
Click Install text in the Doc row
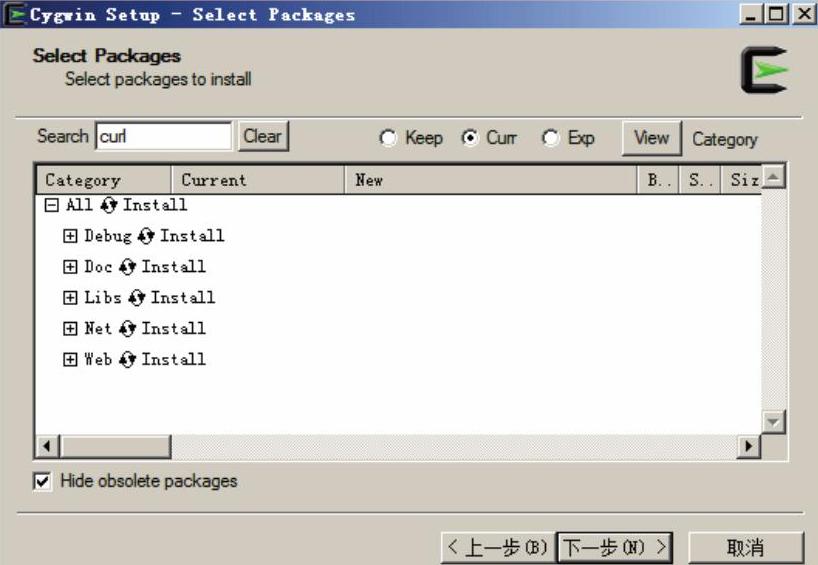(x=174, y=267)
